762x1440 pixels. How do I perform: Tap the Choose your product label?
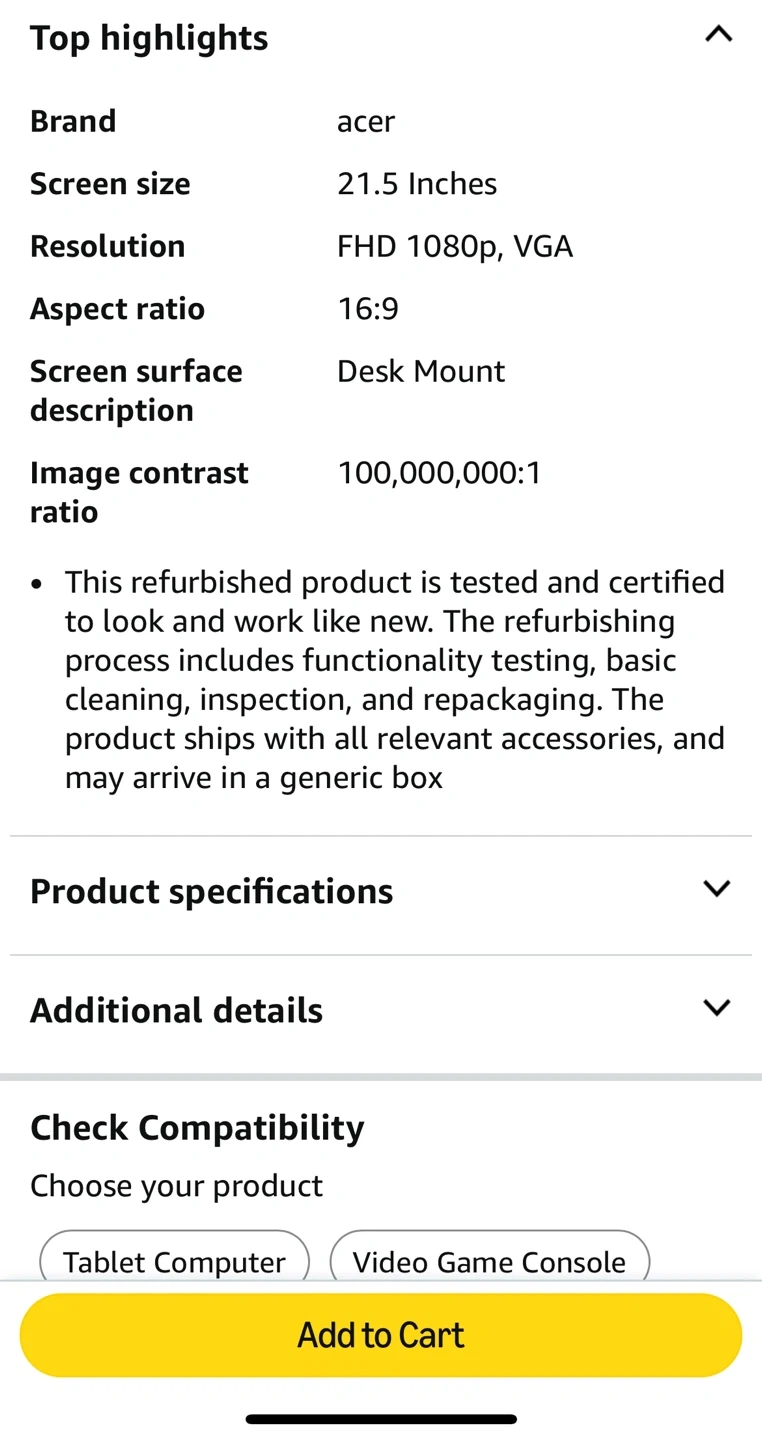[x=176, y=1186]
